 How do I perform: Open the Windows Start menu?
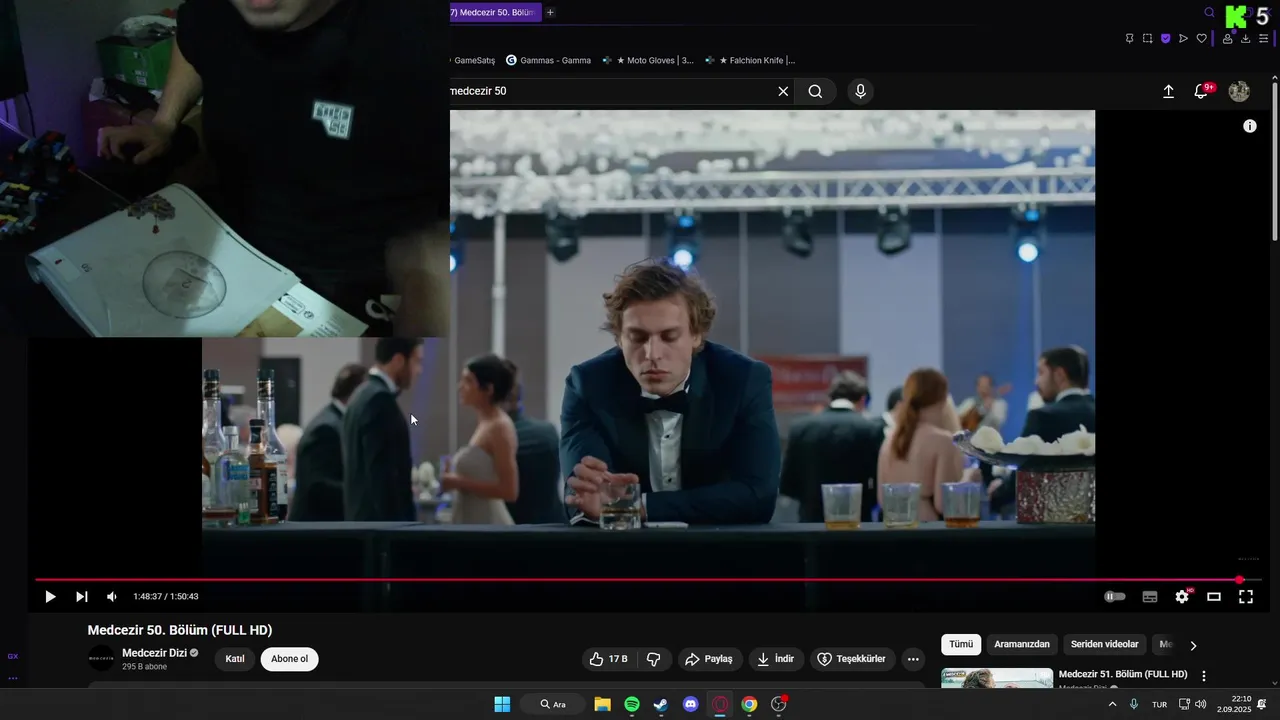pyautogui.click(x=502, y=704)
